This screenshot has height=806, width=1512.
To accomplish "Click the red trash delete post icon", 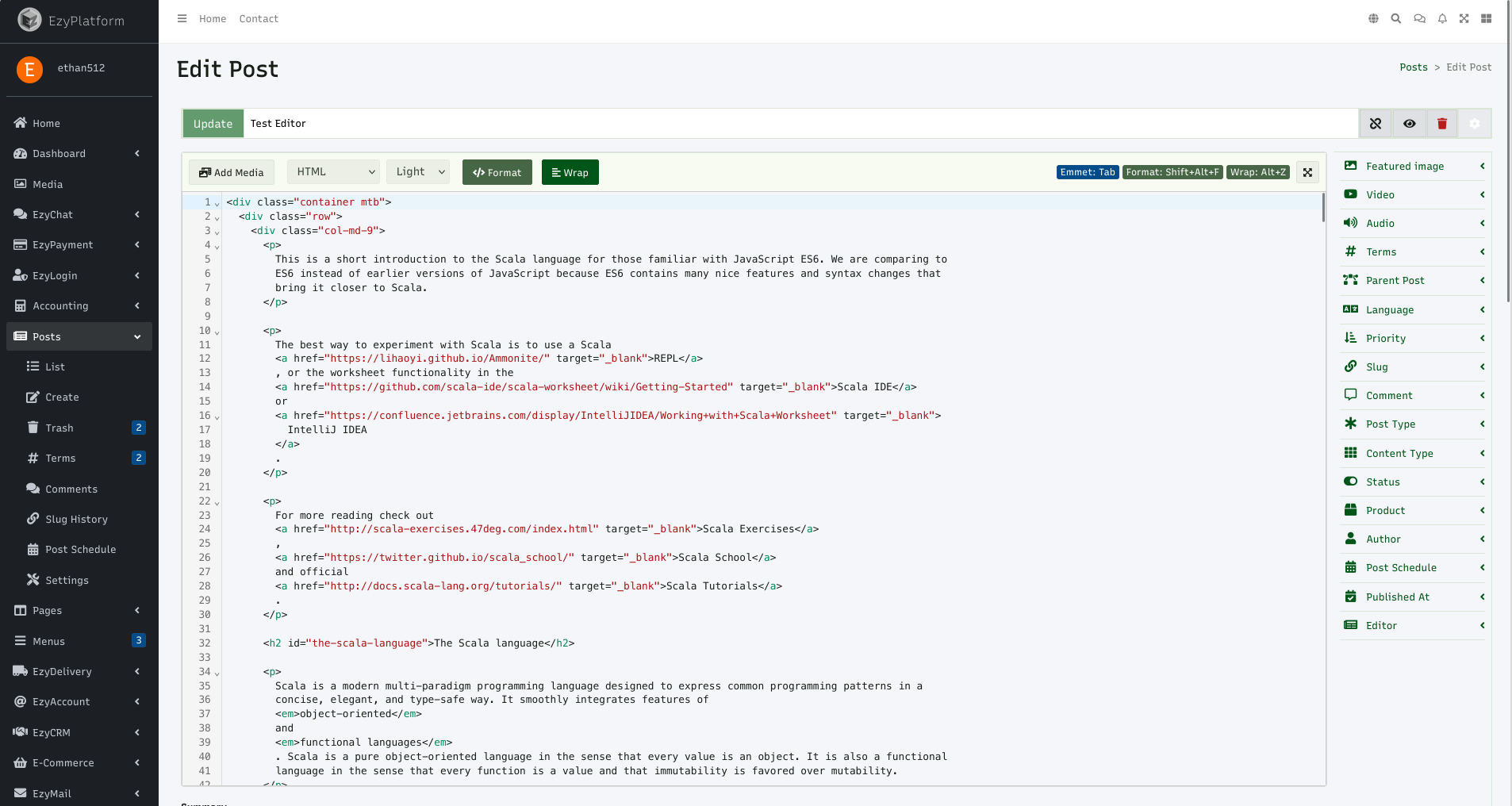I will pyautogui.click(x=1442, y=124).
